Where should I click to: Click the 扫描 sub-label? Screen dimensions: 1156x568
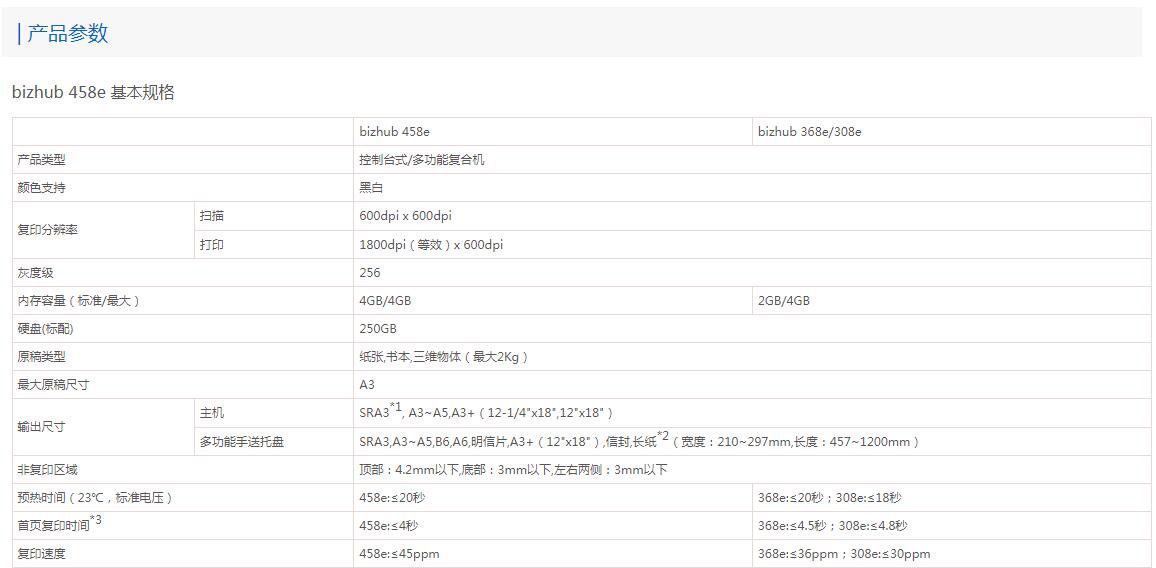click(x=212, y=216)
